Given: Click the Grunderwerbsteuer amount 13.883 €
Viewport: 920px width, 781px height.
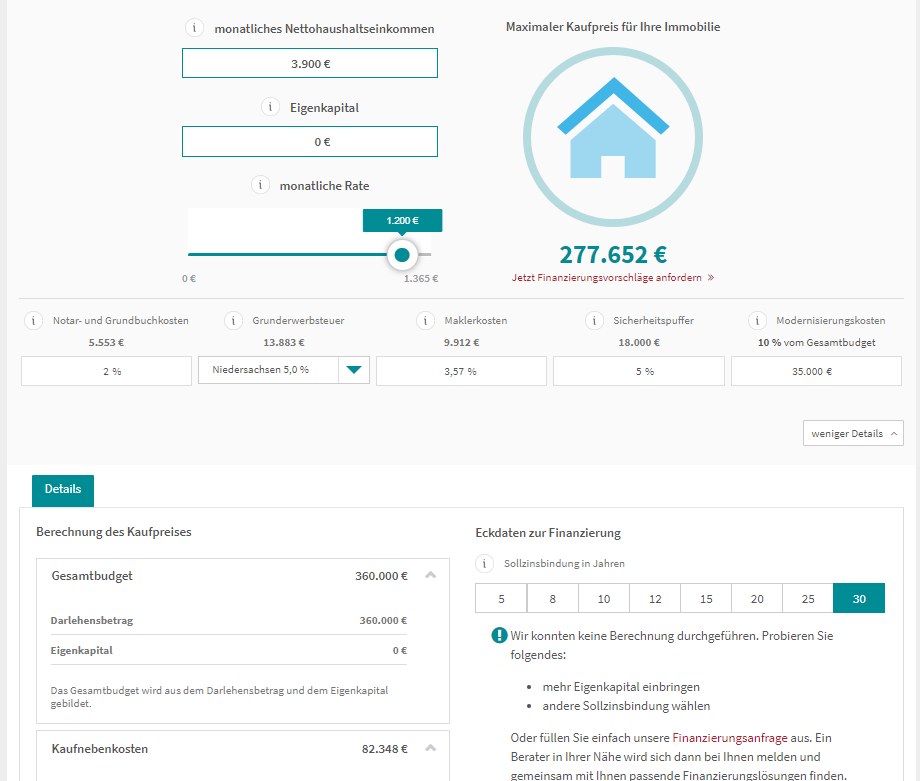Looking at the screenshot, I should (x=284, y=342).
